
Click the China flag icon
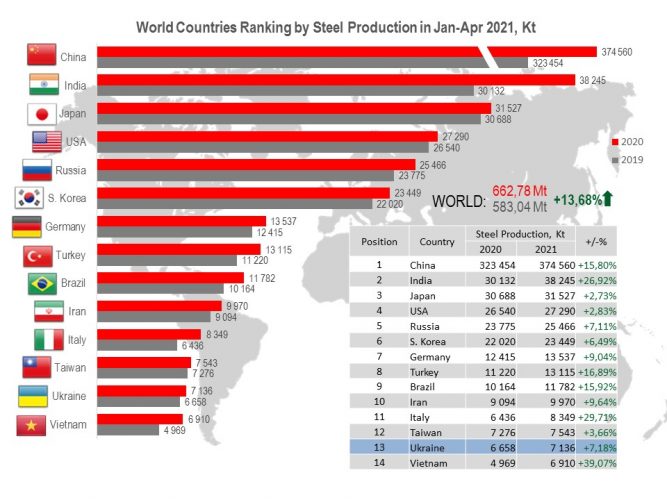click(41, 54)
